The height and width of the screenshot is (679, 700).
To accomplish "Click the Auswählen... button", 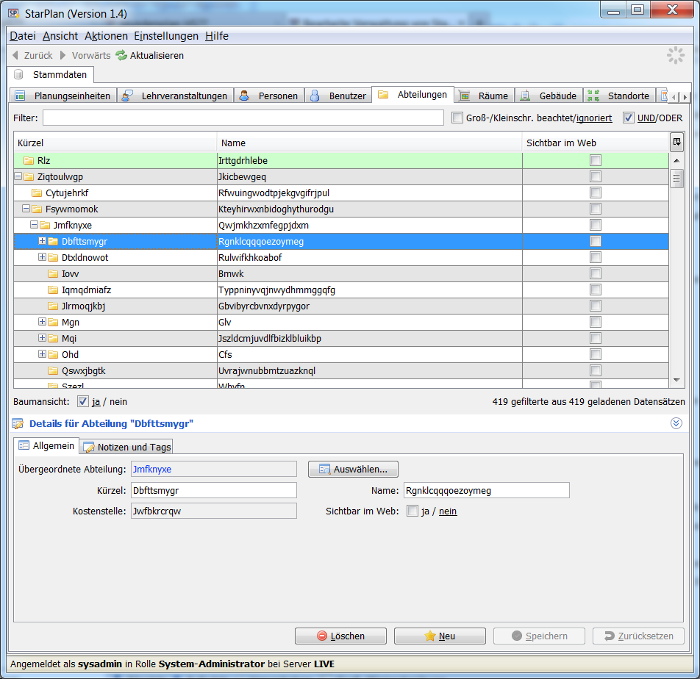I will 353,469.
